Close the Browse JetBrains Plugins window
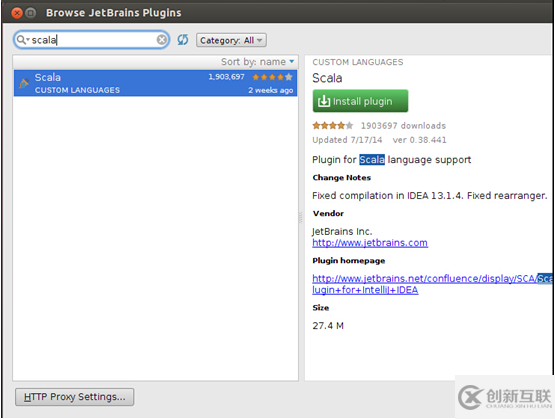 coord(17,13)
